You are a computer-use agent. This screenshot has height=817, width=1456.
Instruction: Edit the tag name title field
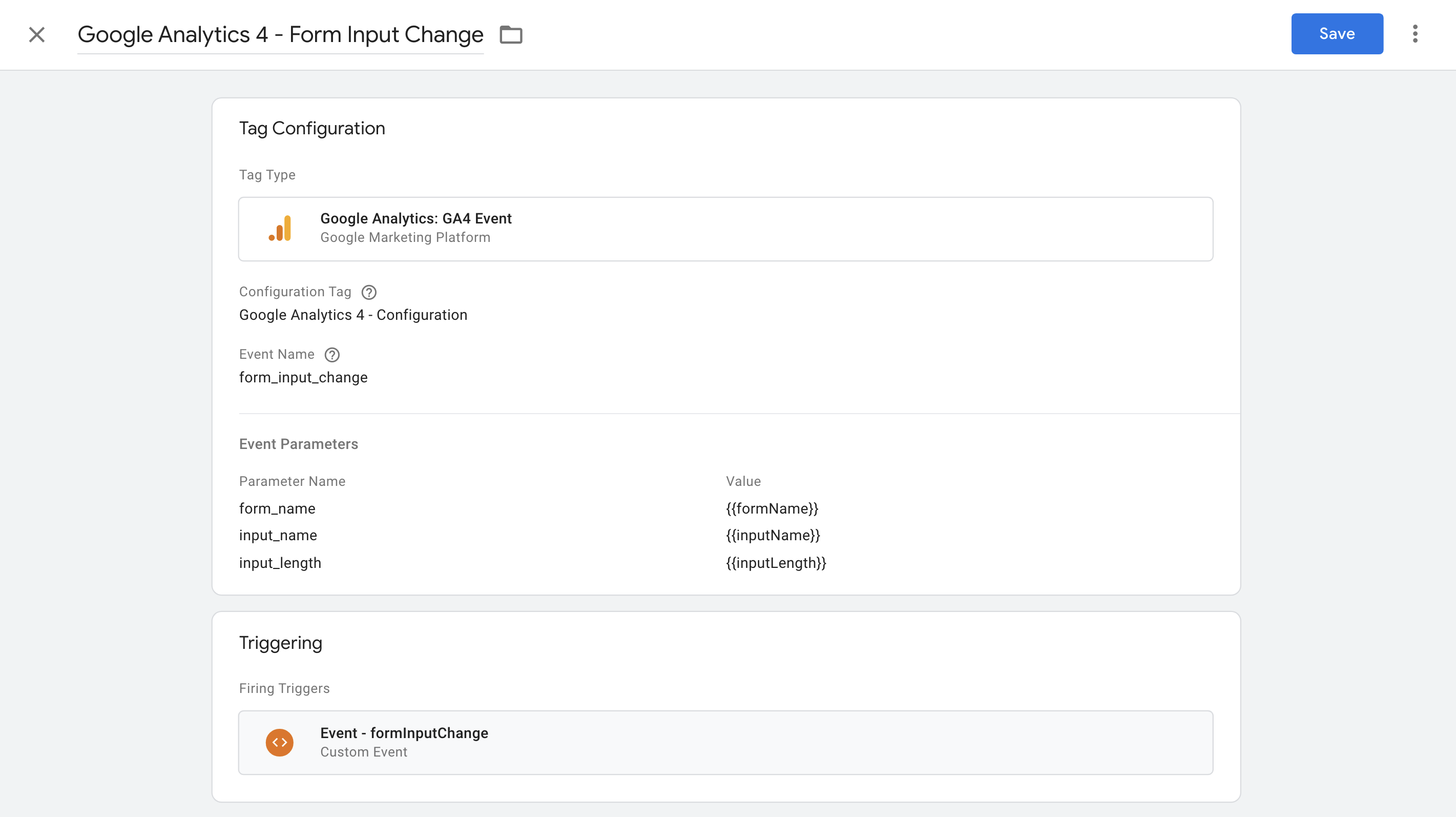click(280, 34)
